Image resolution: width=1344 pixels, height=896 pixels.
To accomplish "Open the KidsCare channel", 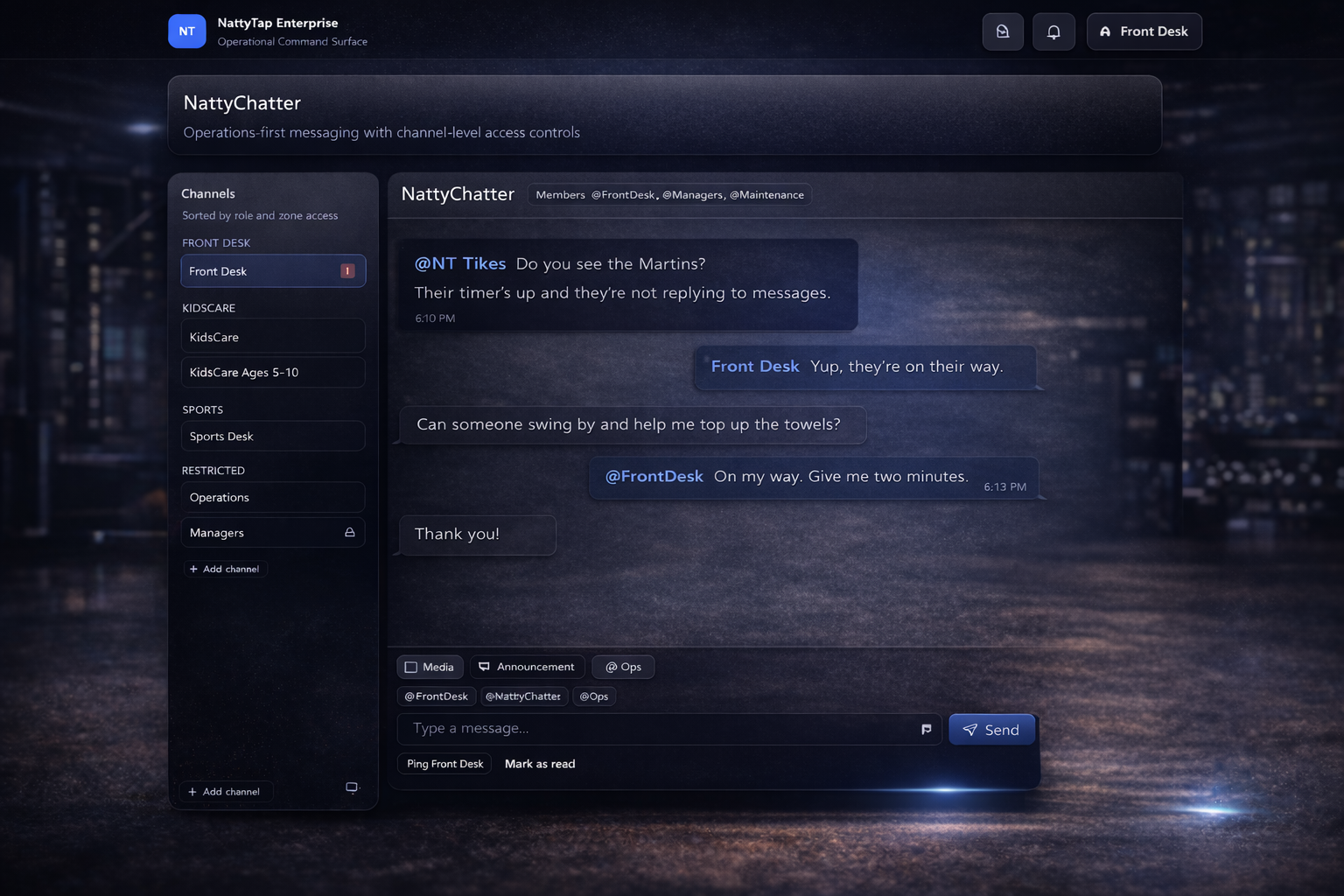I will pyautogui.click(x=272, y=337).
